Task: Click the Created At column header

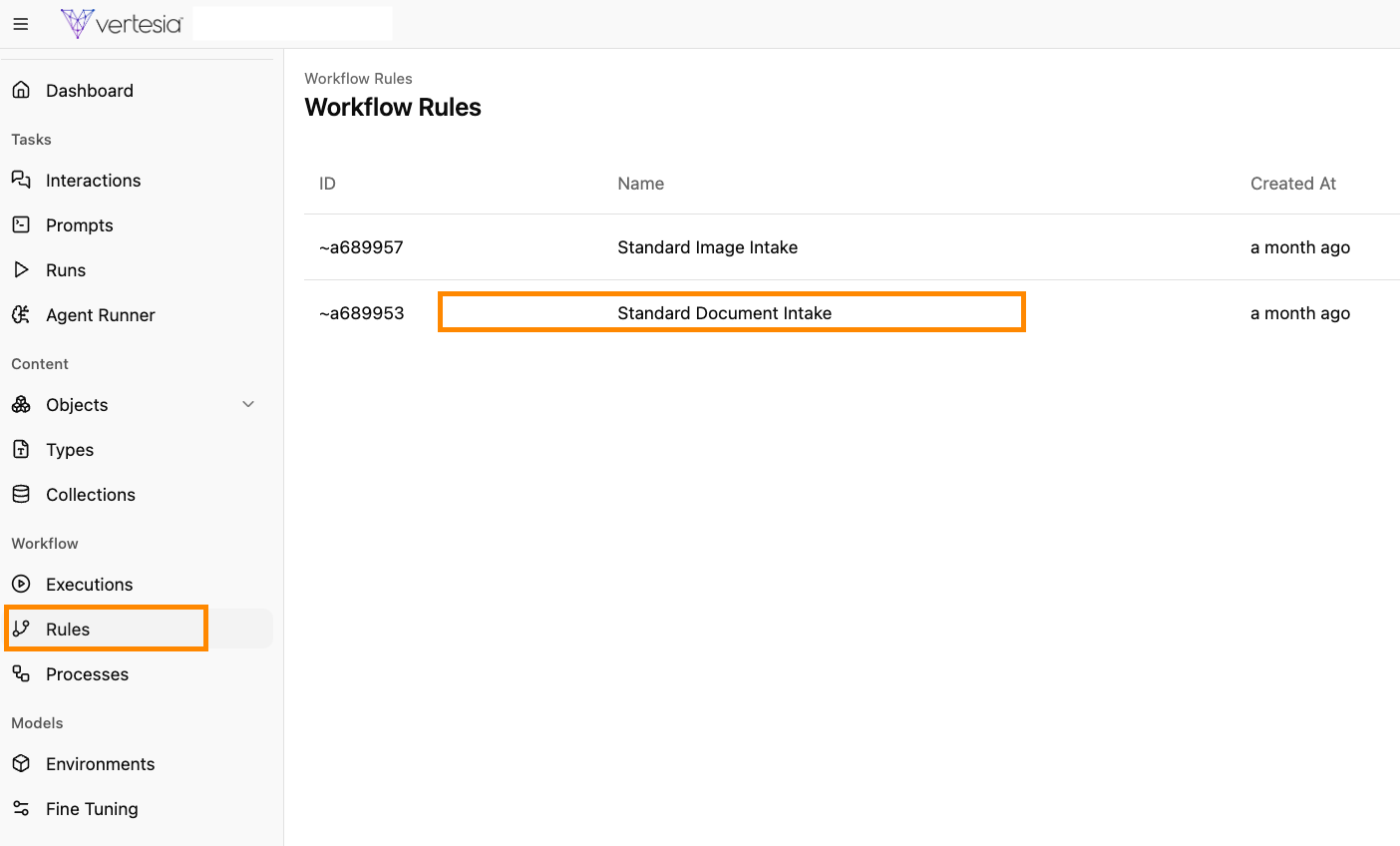Action: [x=1293, y=183]
